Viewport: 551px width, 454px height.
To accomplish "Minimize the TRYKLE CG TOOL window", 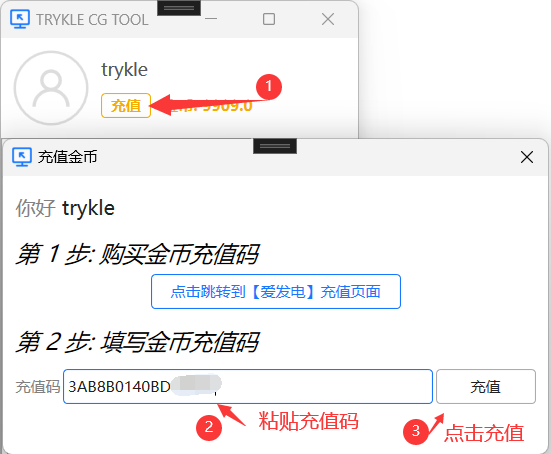I will click(211, 19).
